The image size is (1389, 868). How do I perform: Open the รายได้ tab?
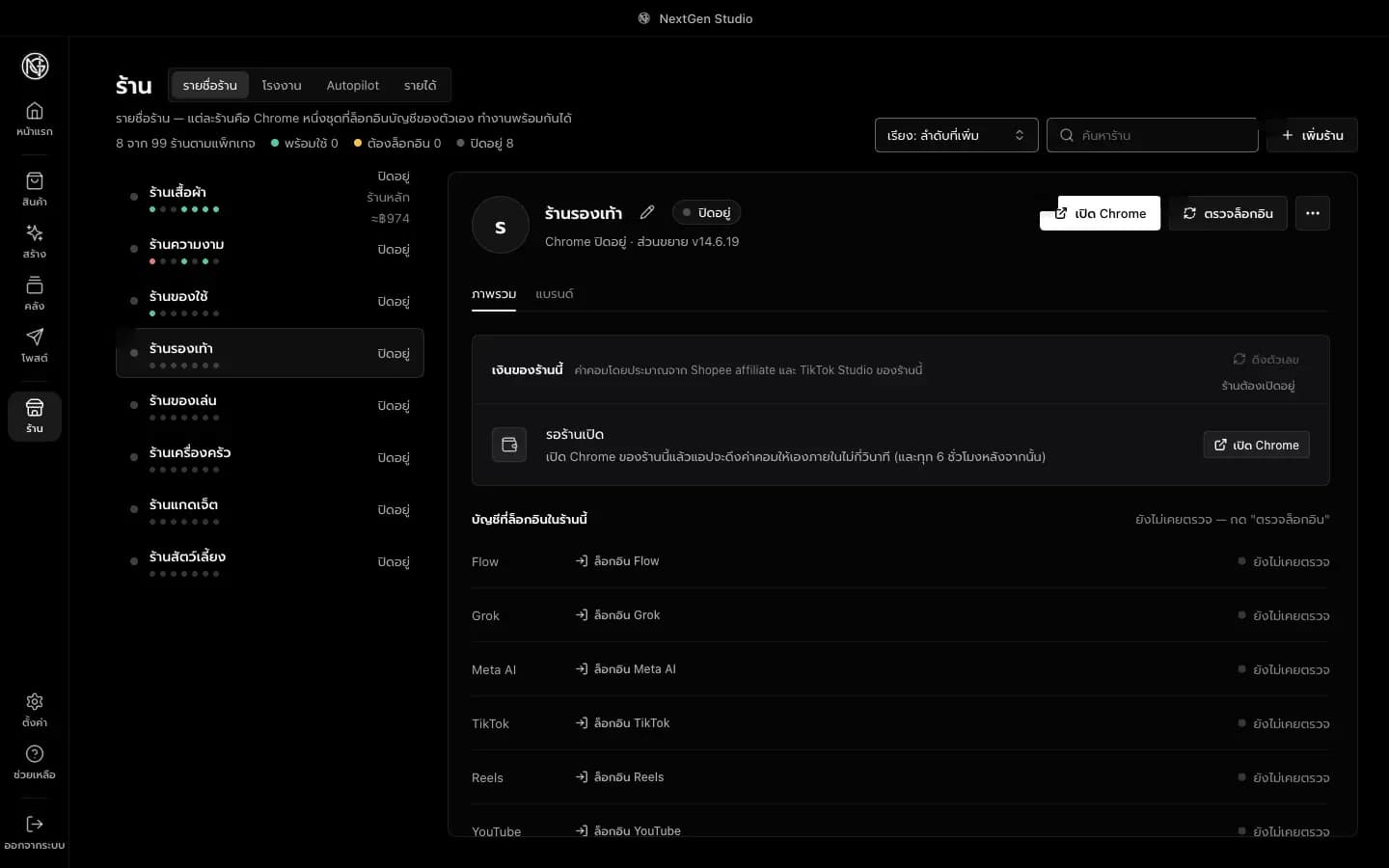point(421,85)
